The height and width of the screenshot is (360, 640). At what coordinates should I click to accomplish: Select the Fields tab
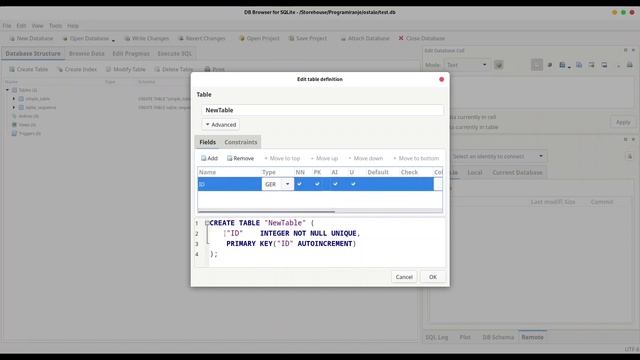click(x=207, y=142)
